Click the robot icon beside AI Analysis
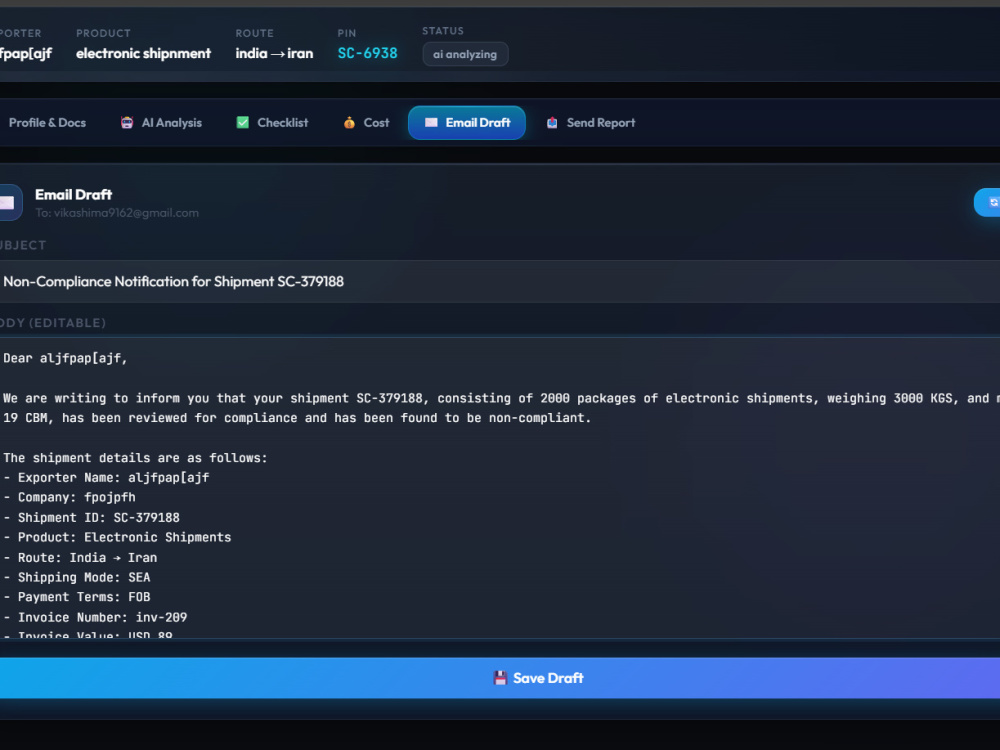The image size is (1000, 750). tap(127, 122)
